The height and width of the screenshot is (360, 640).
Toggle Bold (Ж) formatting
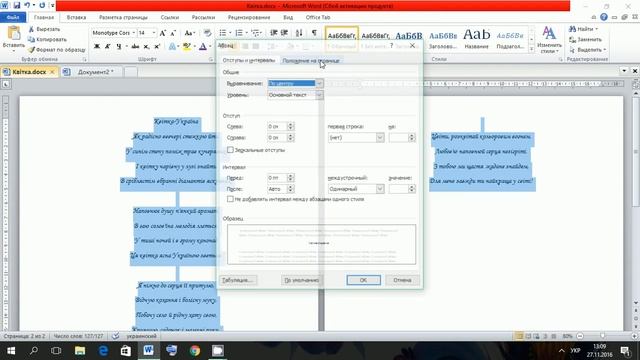(97, 47)
